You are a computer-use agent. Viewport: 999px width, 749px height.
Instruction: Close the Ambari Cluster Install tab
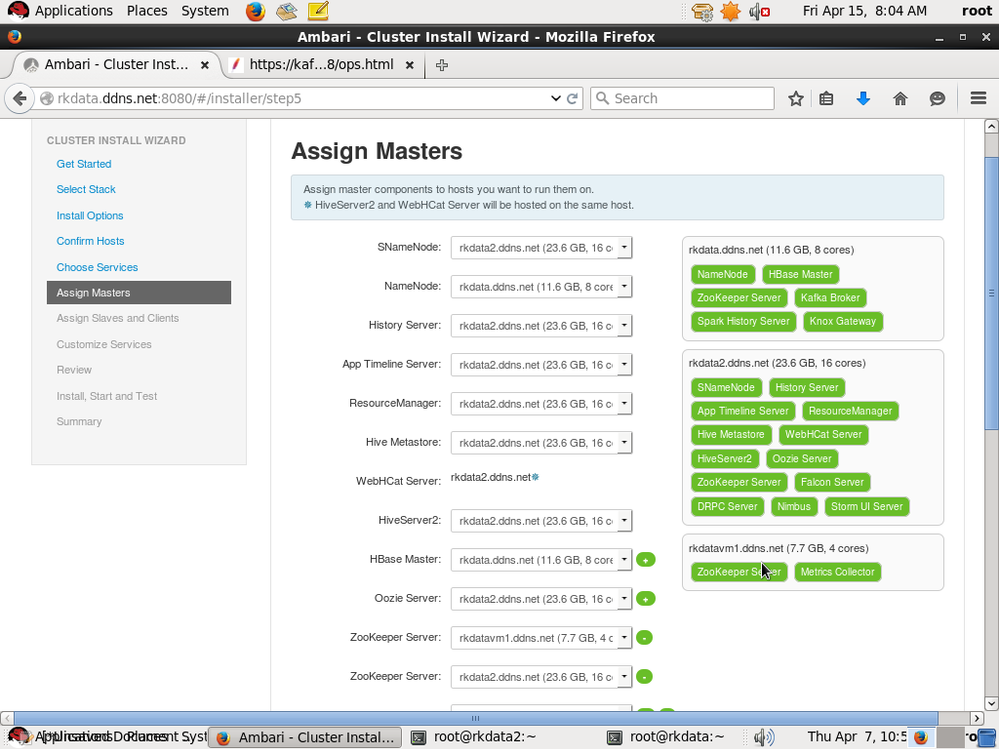[x=205, y=65]
